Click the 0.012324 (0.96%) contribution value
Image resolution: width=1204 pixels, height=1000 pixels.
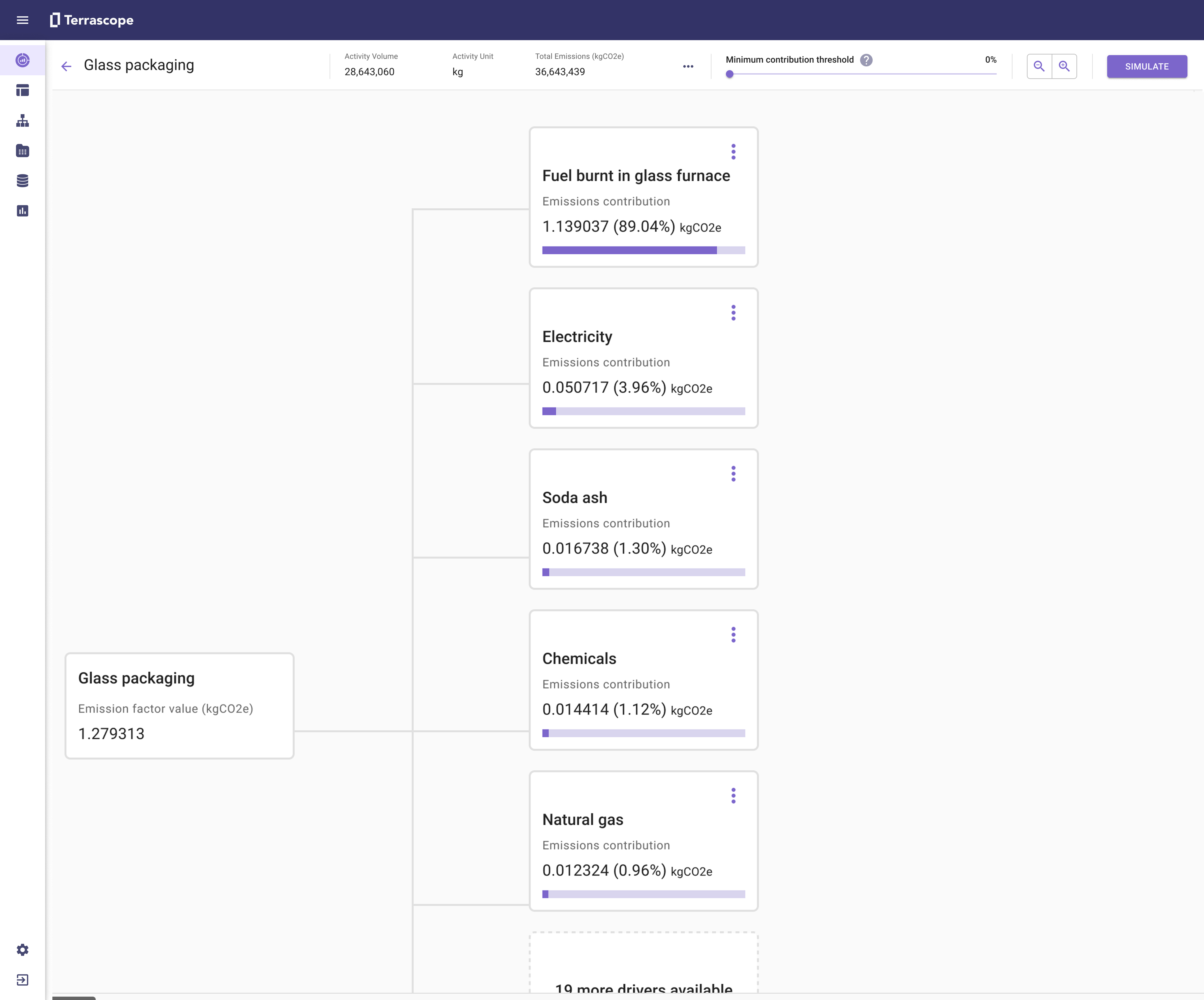point(627,871)
